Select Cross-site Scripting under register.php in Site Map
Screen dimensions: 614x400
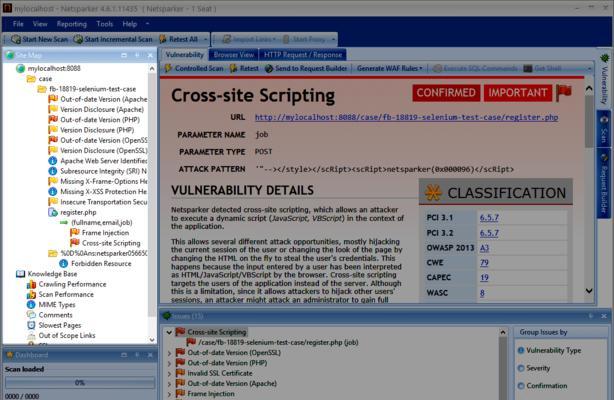point(105,243)
